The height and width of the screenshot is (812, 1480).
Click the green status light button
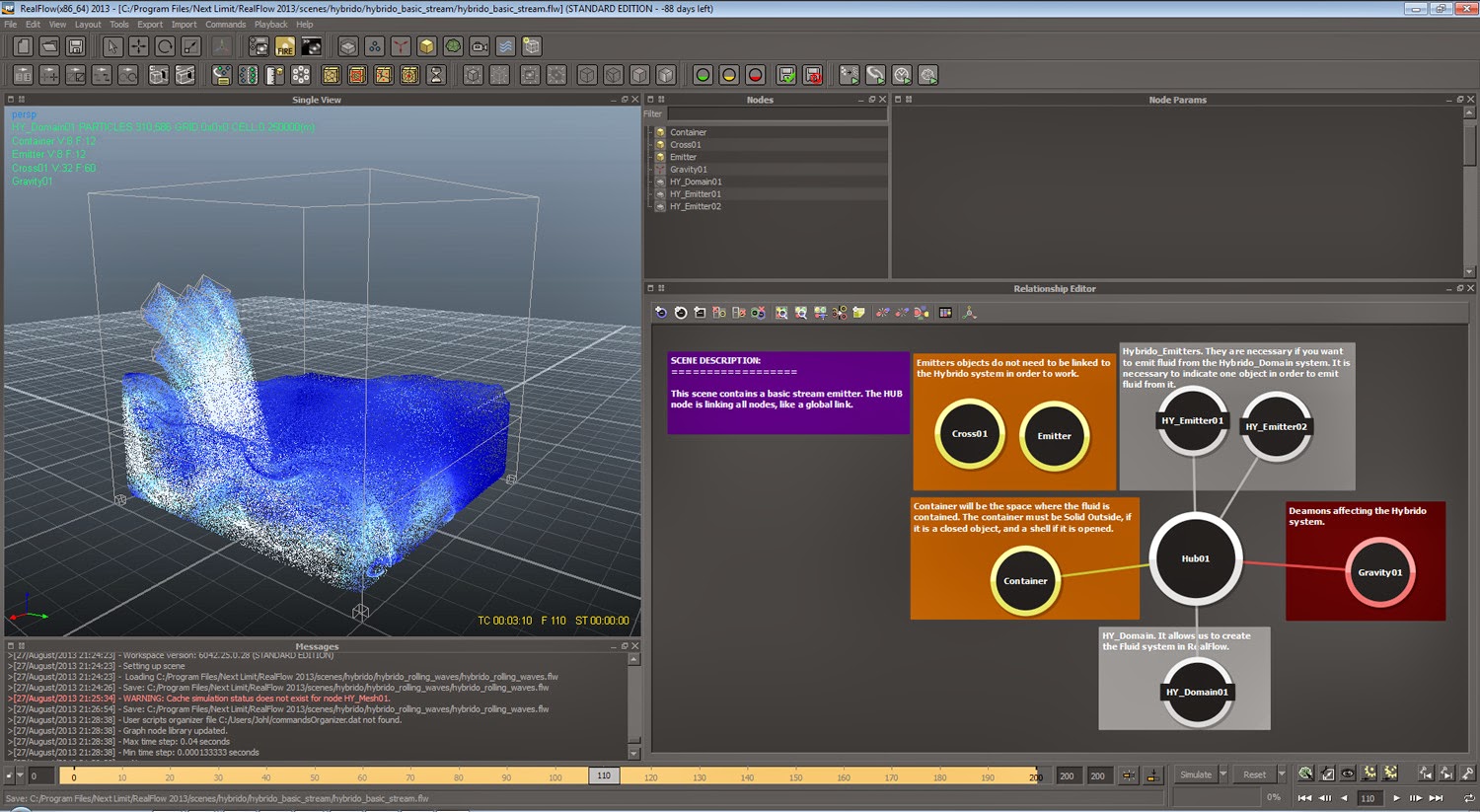click(703, 75)
